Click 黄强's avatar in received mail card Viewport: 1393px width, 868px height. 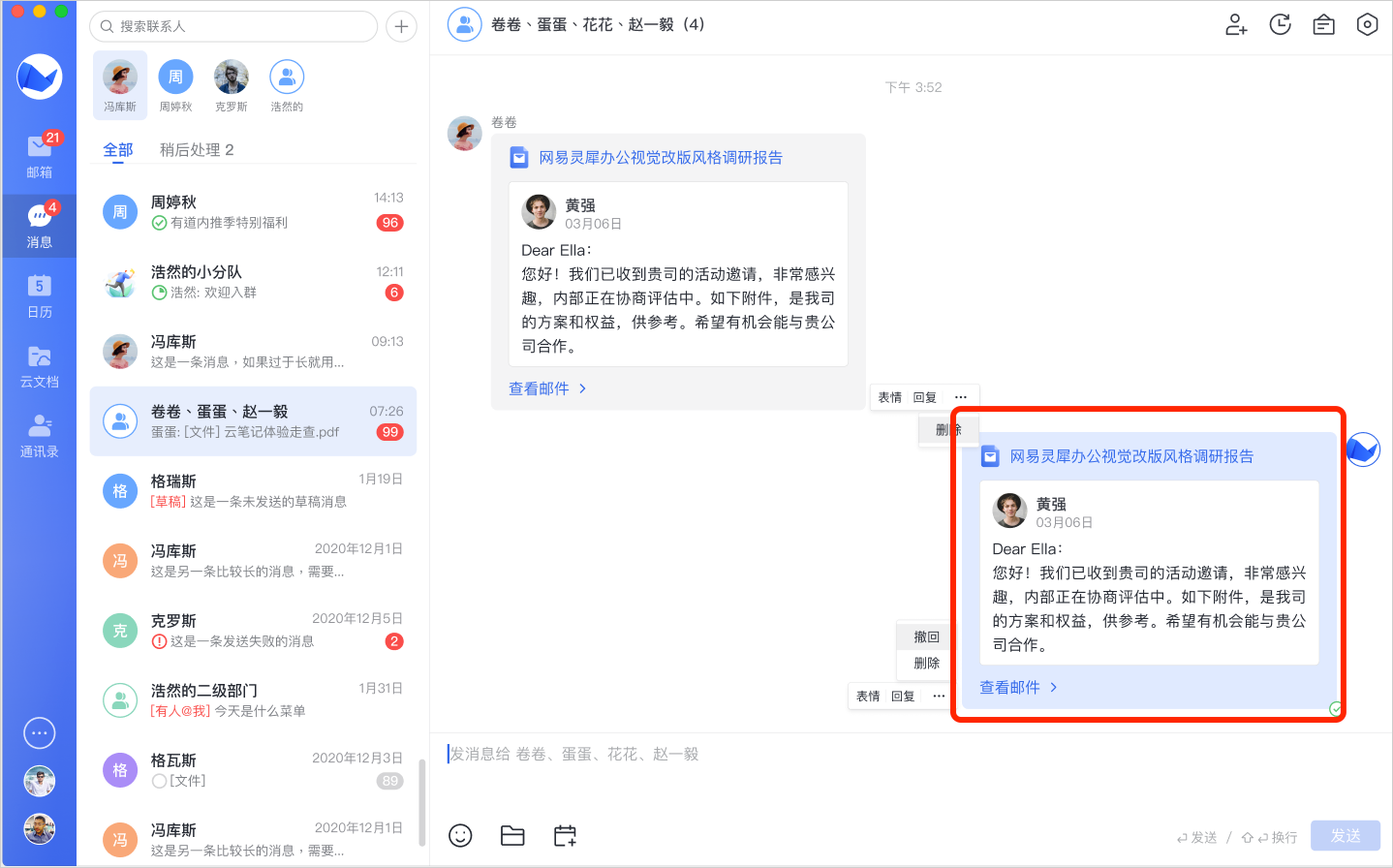tap(539, 211)
